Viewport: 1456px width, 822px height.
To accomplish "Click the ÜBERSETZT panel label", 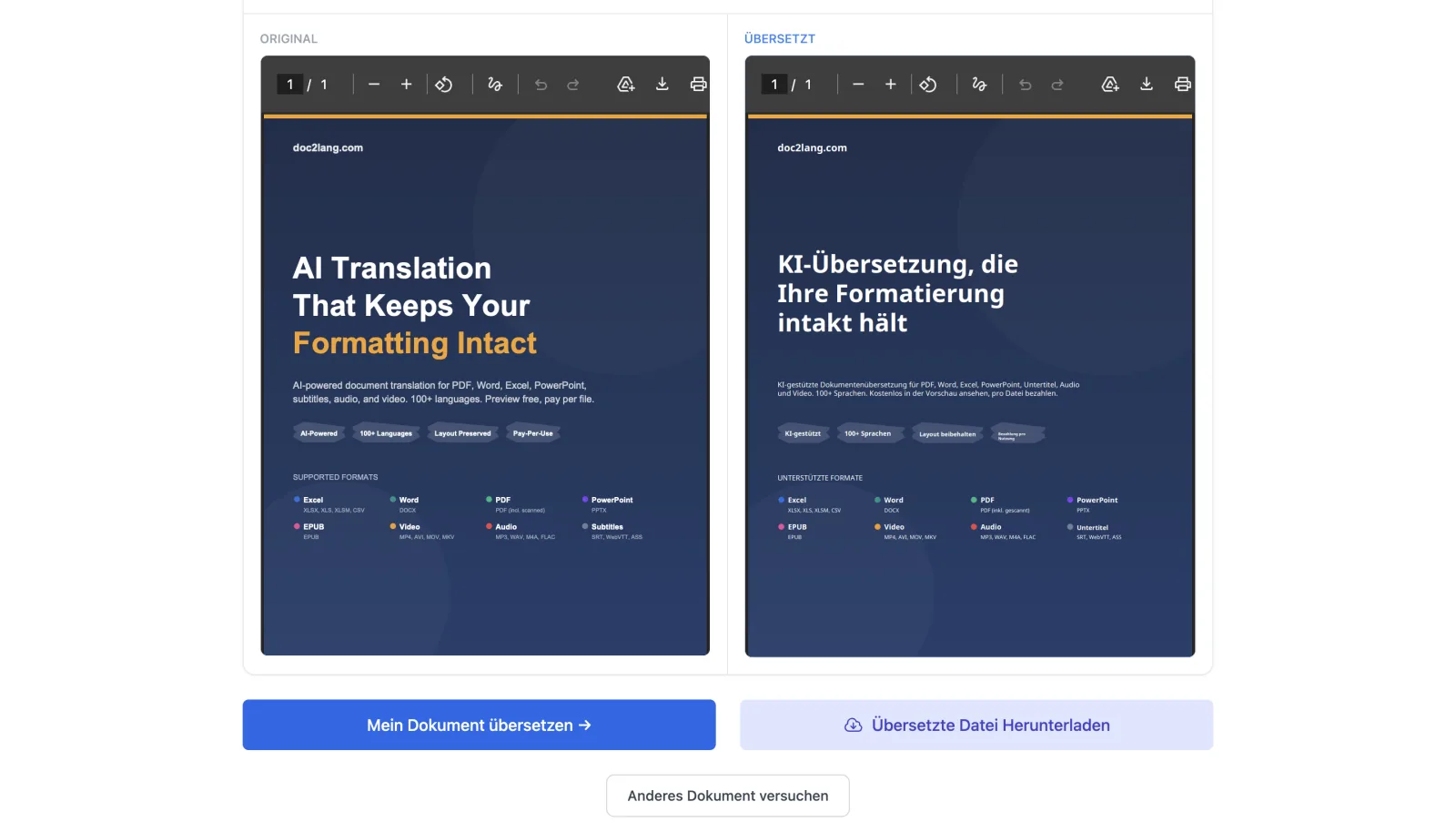I will (x=780, y=39).
